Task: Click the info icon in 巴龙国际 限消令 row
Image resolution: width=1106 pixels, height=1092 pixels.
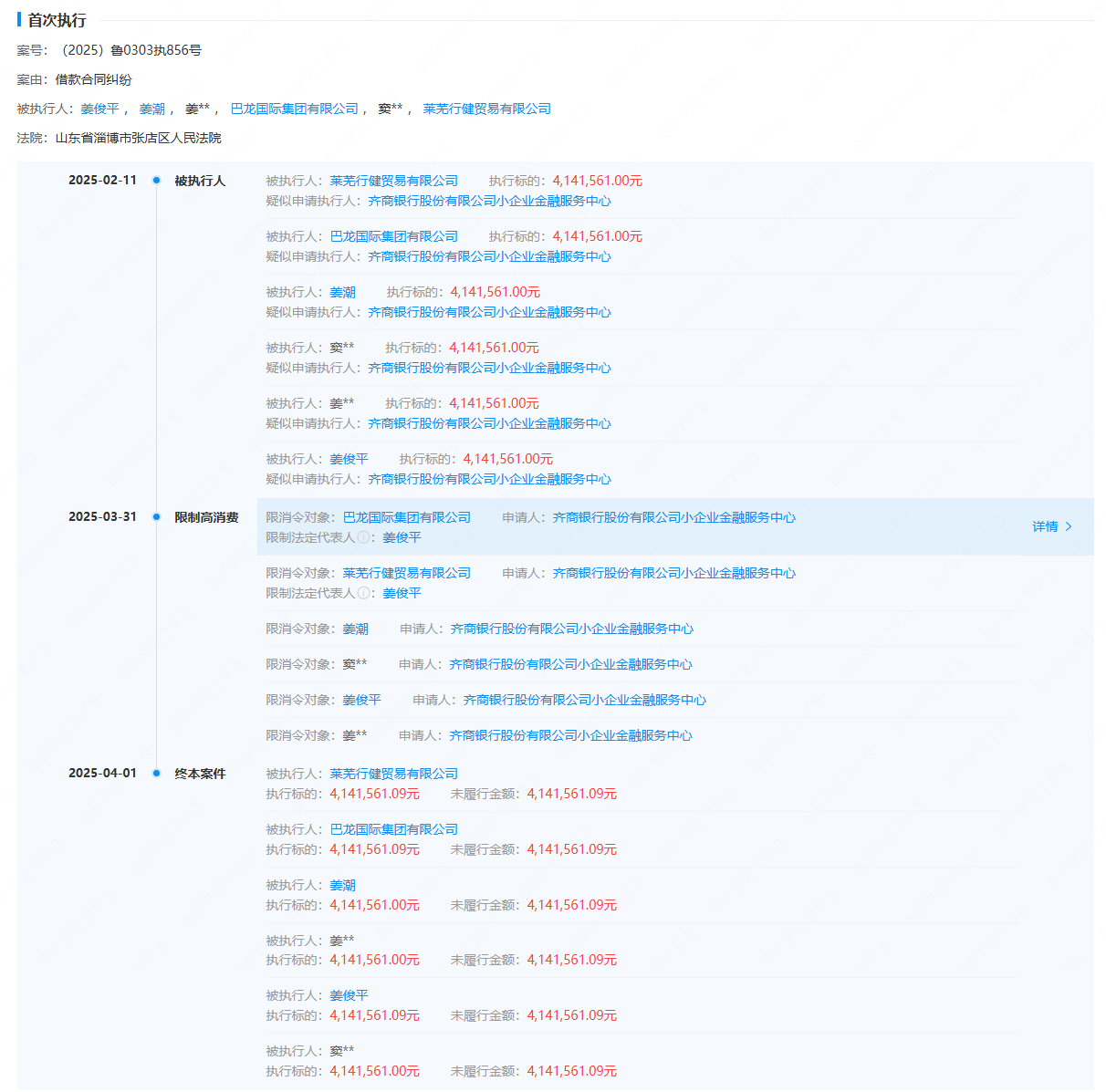Action: [363, 538]
